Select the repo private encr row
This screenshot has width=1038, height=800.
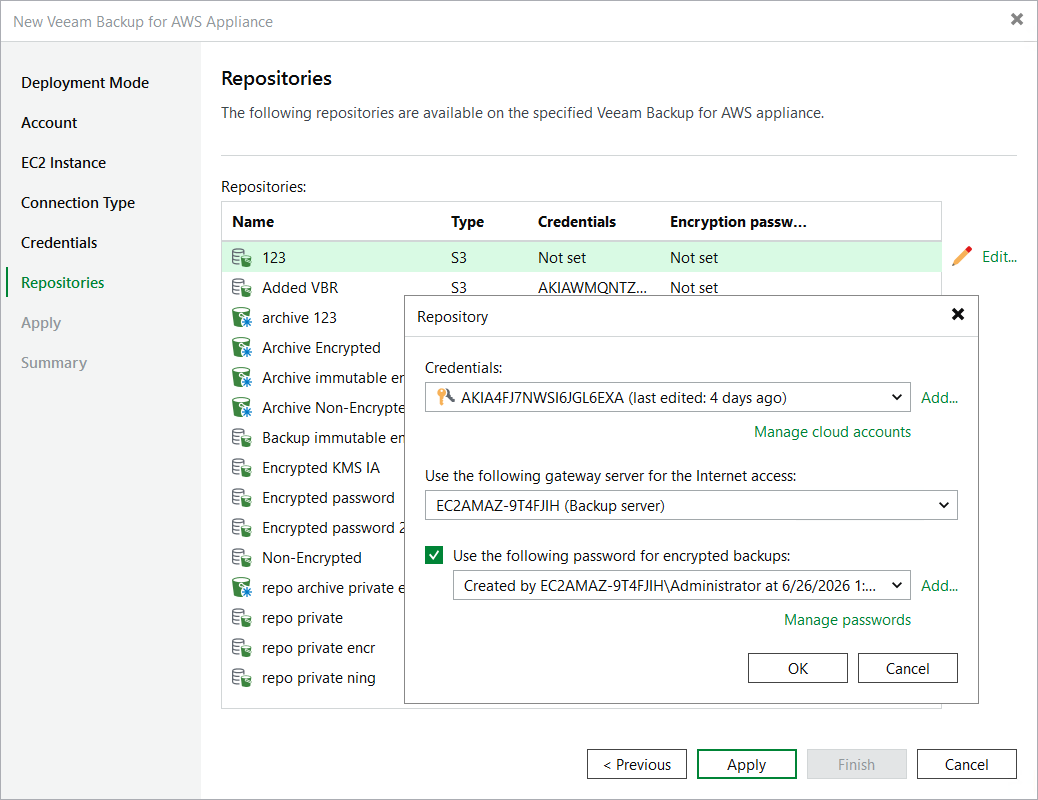[313, 648]
